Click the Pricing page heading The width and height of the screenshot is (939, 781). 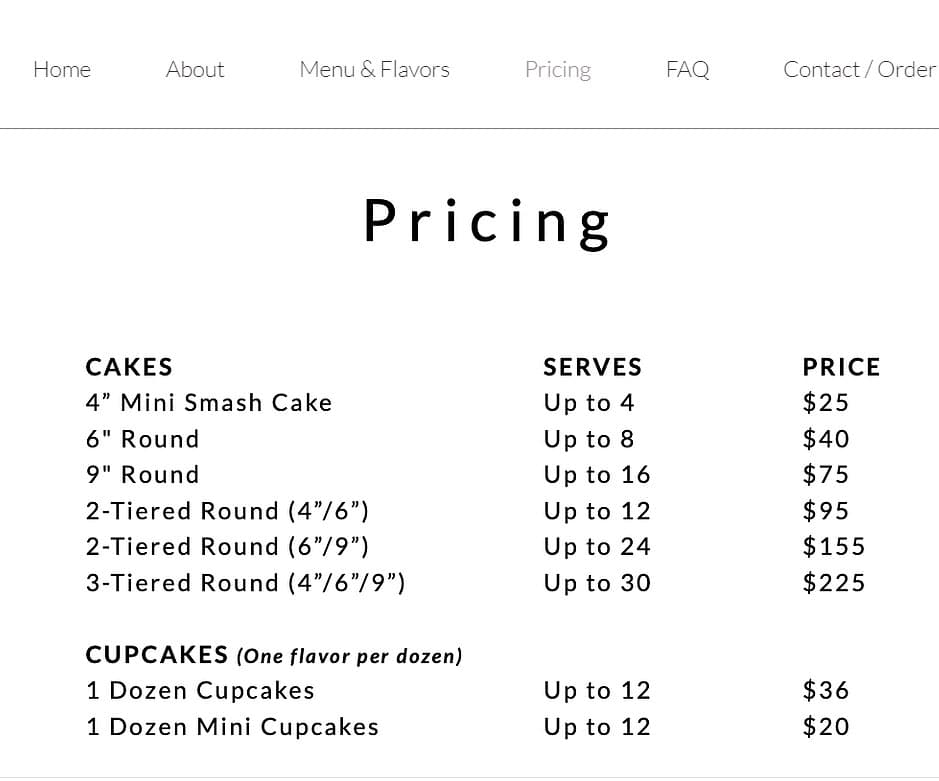pyautogui.click(x=487, y=221)
